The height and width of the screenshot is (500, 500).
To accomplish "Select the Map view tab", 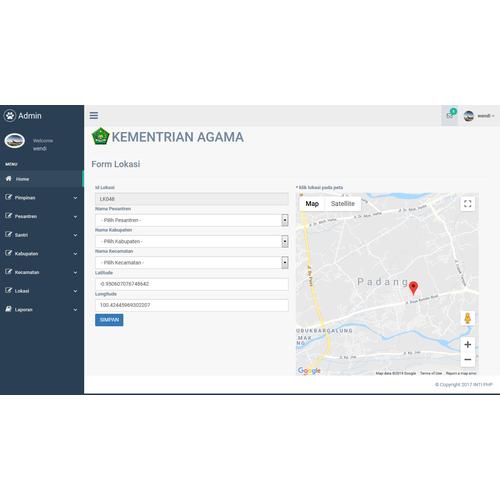I will point(312,204).
